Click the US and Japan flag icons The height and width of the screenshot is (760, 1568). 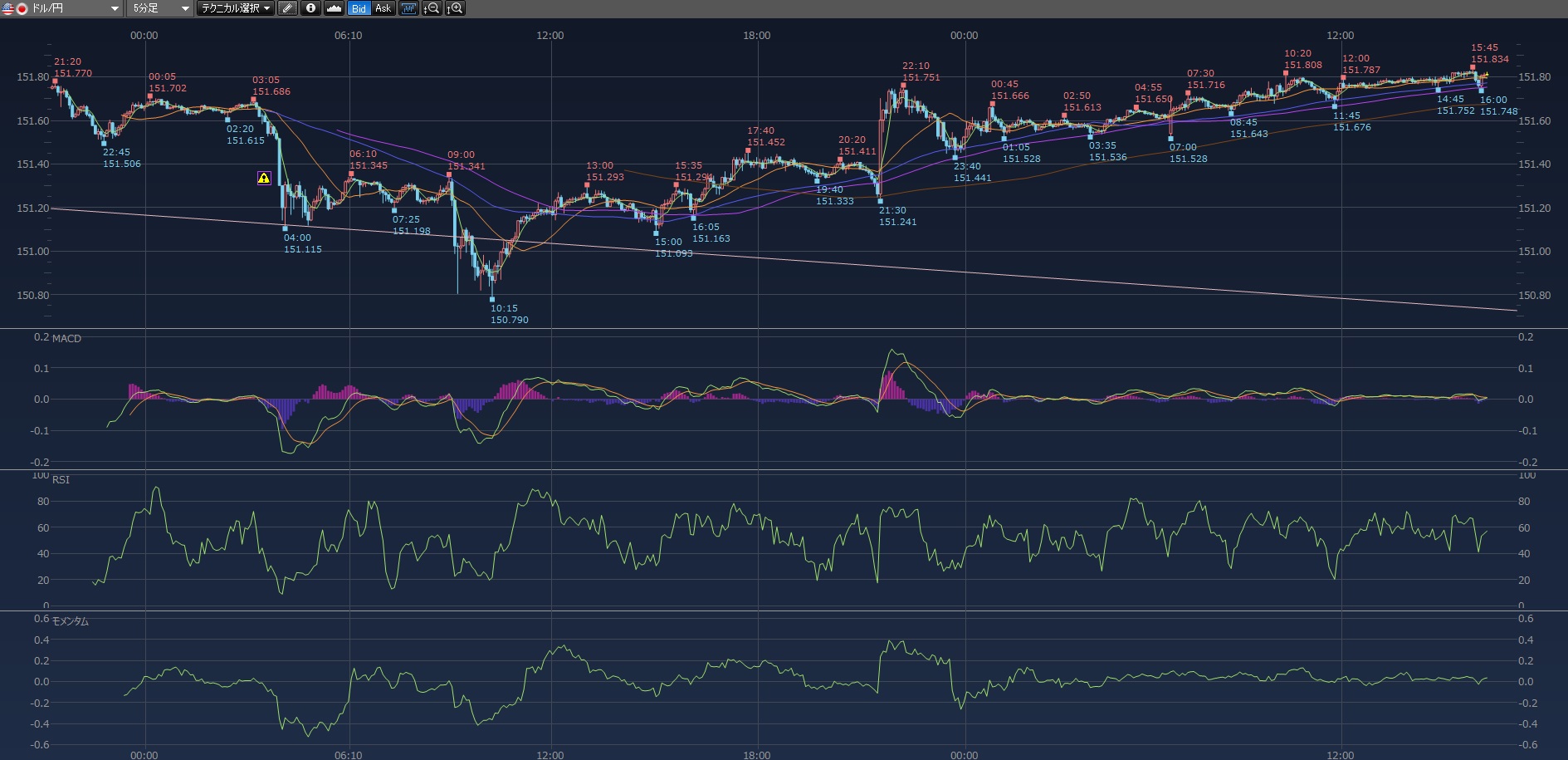click(x=15, y=8)
